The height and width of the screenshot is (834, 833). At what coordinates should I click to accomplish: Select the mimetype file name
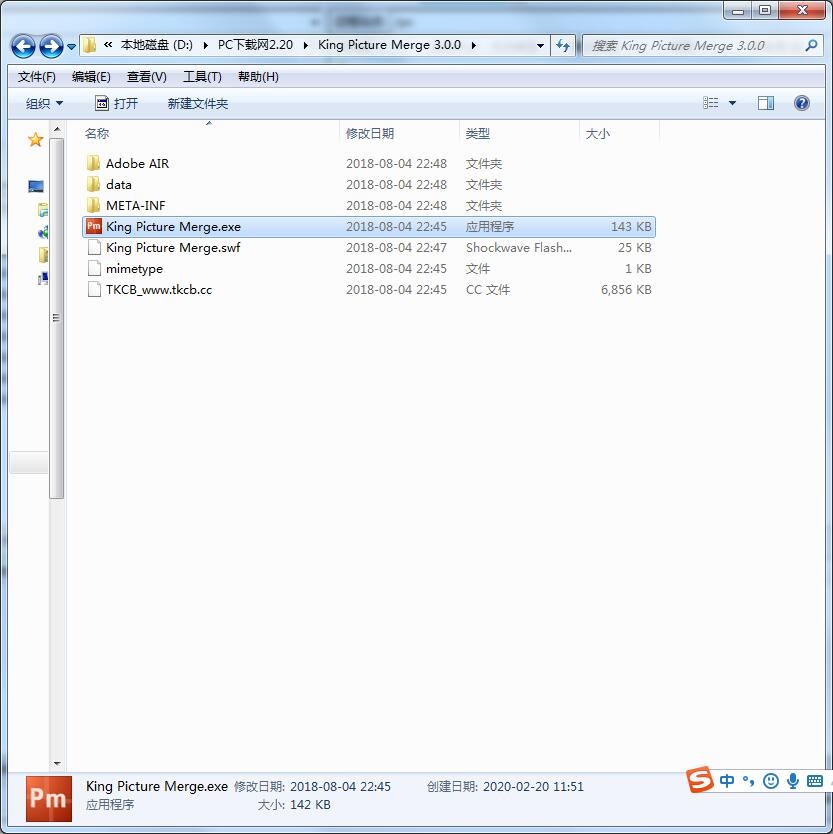coord(134,269)
